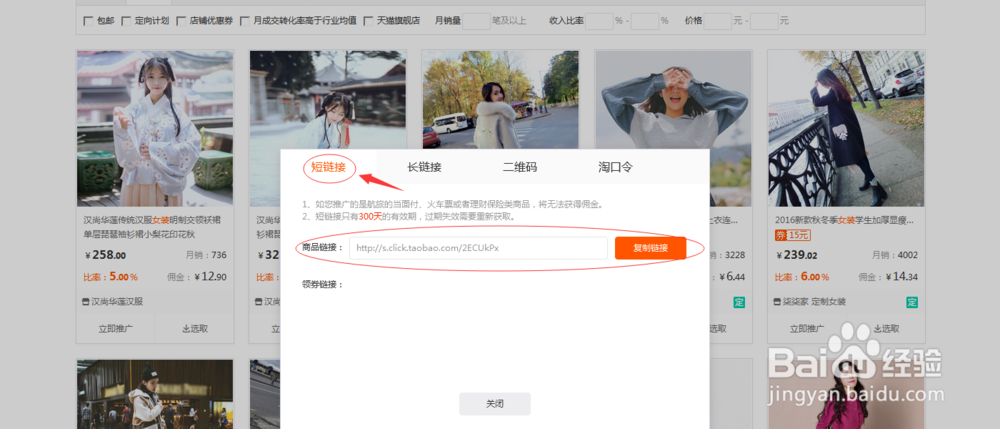
Task: Click the green 定 badge on 柒柒家 card
Action: point(912,302)
